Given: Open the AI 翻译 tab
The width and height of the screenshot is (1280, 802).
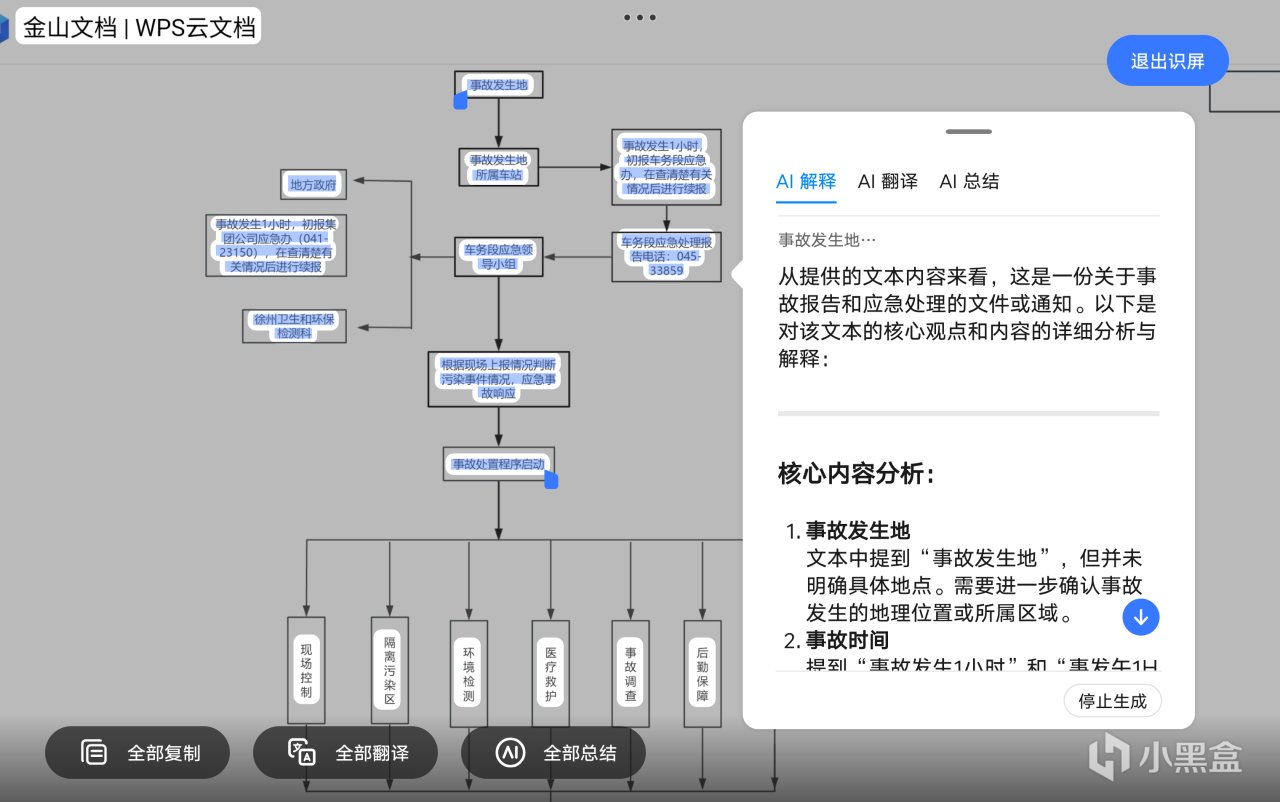Looking at the screenshot, I should click(x=888, y=181).
